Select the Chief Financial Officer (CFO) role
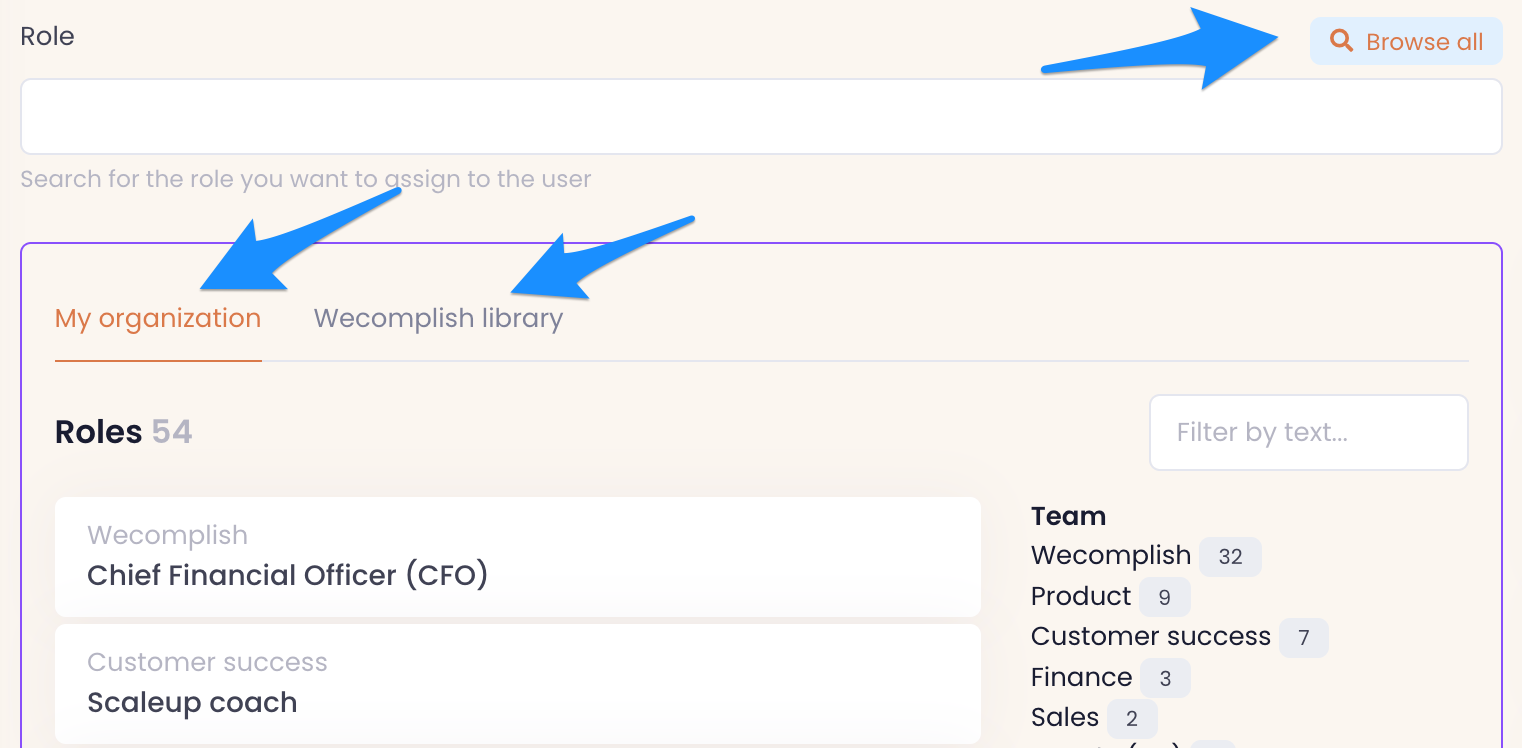1522x748 pixels. [x=517, y=557]
